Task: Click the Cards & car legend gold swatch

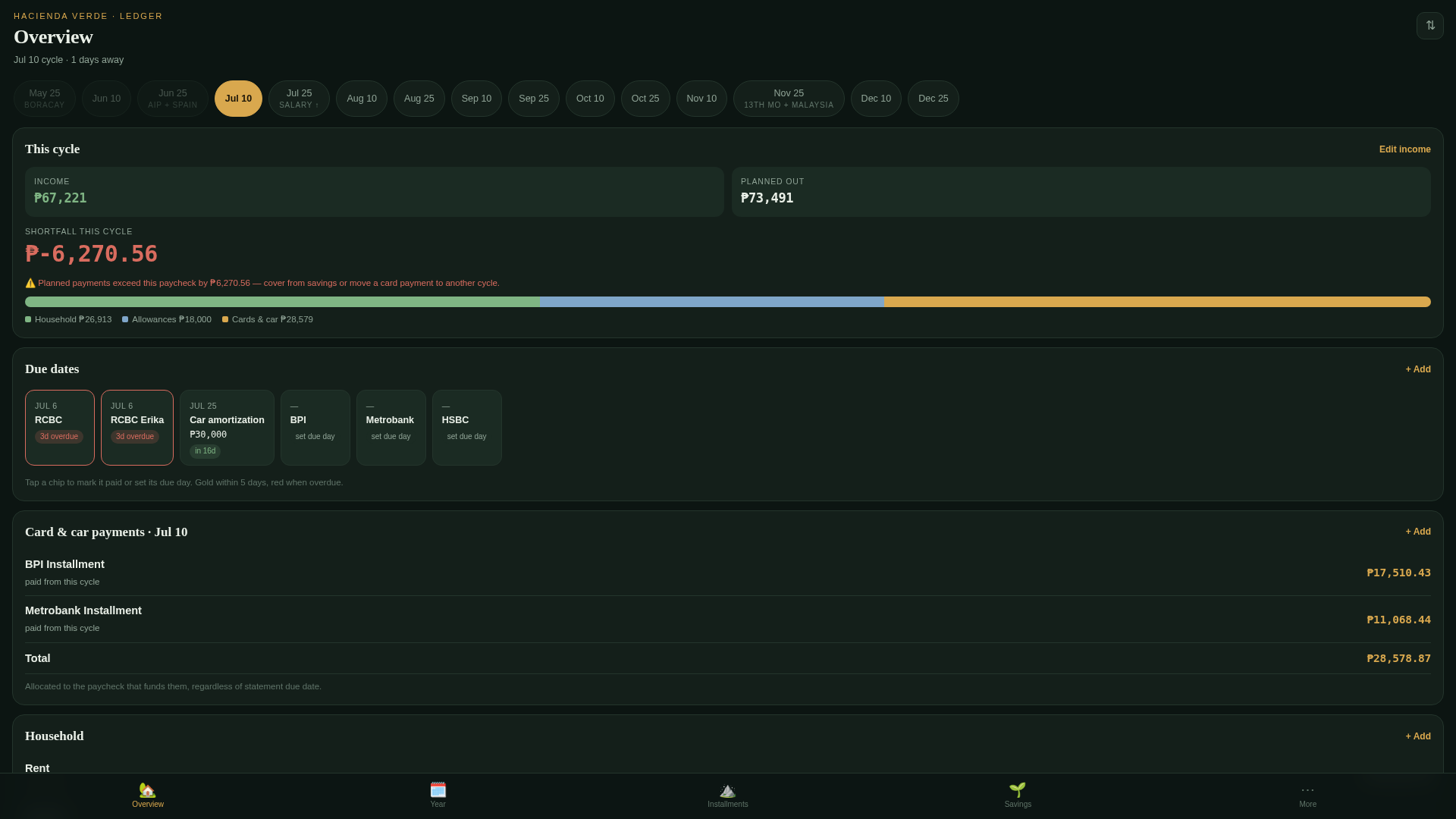Action: [x=225, y=320]
